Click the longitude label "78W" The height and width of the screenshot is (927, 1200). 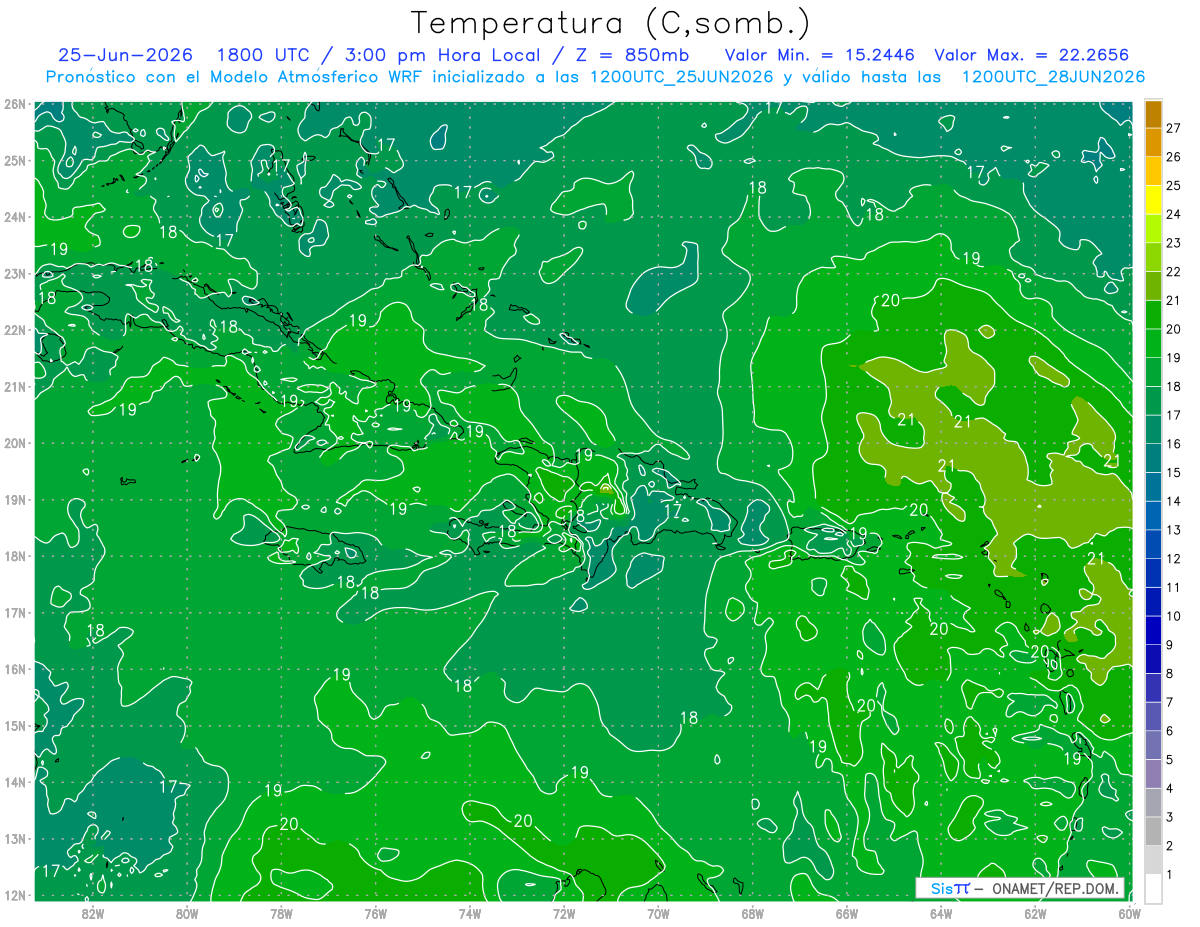click(x=281, y=911)
